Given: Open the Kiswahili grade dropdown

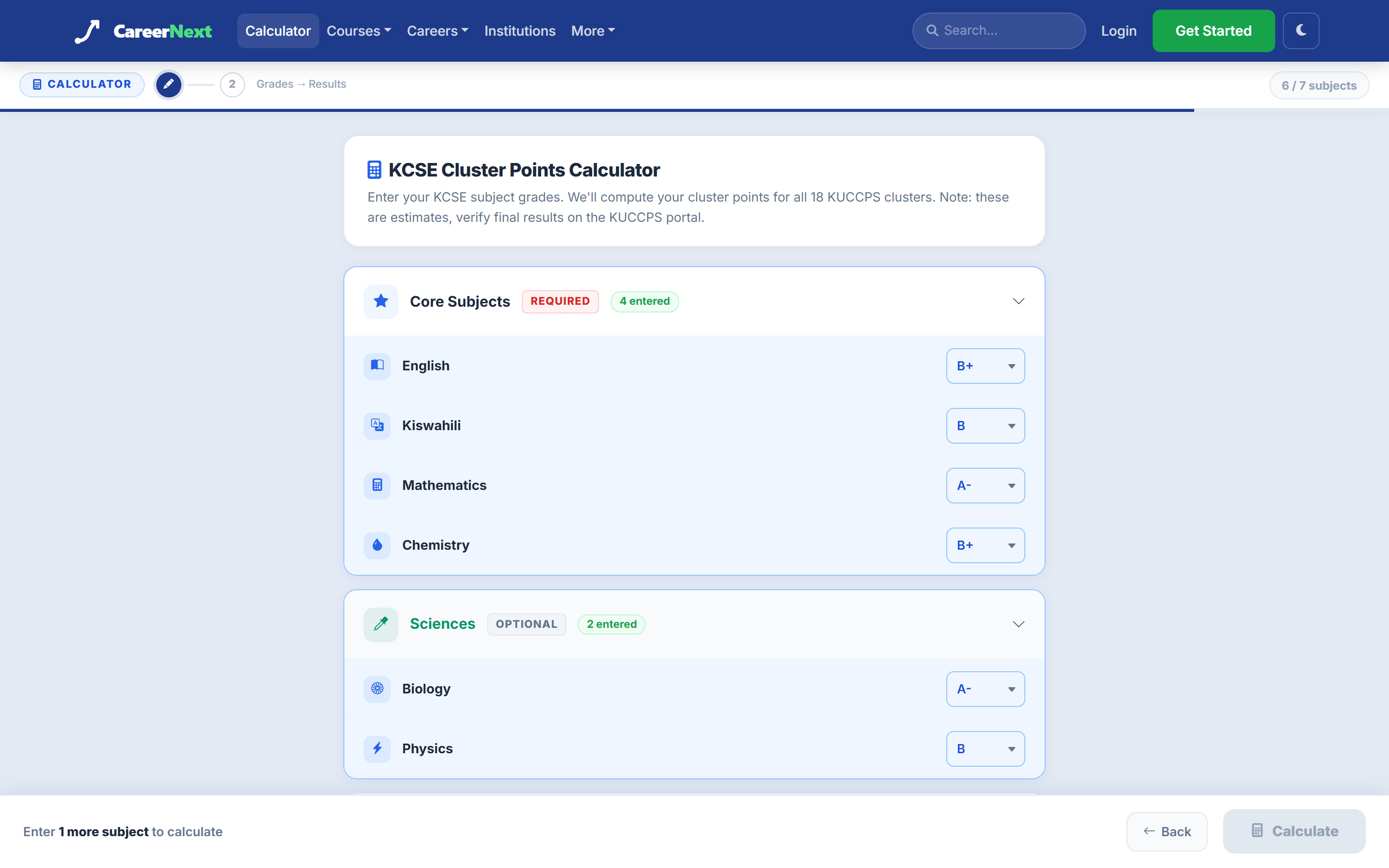Looking at the screenshot, I should pyautogui.click(x=985, y=425).
